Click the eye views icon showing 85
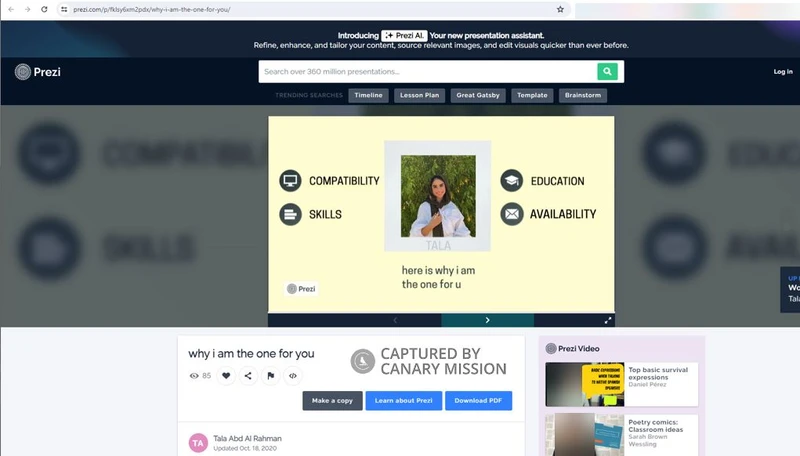Image resolution: width=800 pixels, height=456 pixels. coord(194,376)
